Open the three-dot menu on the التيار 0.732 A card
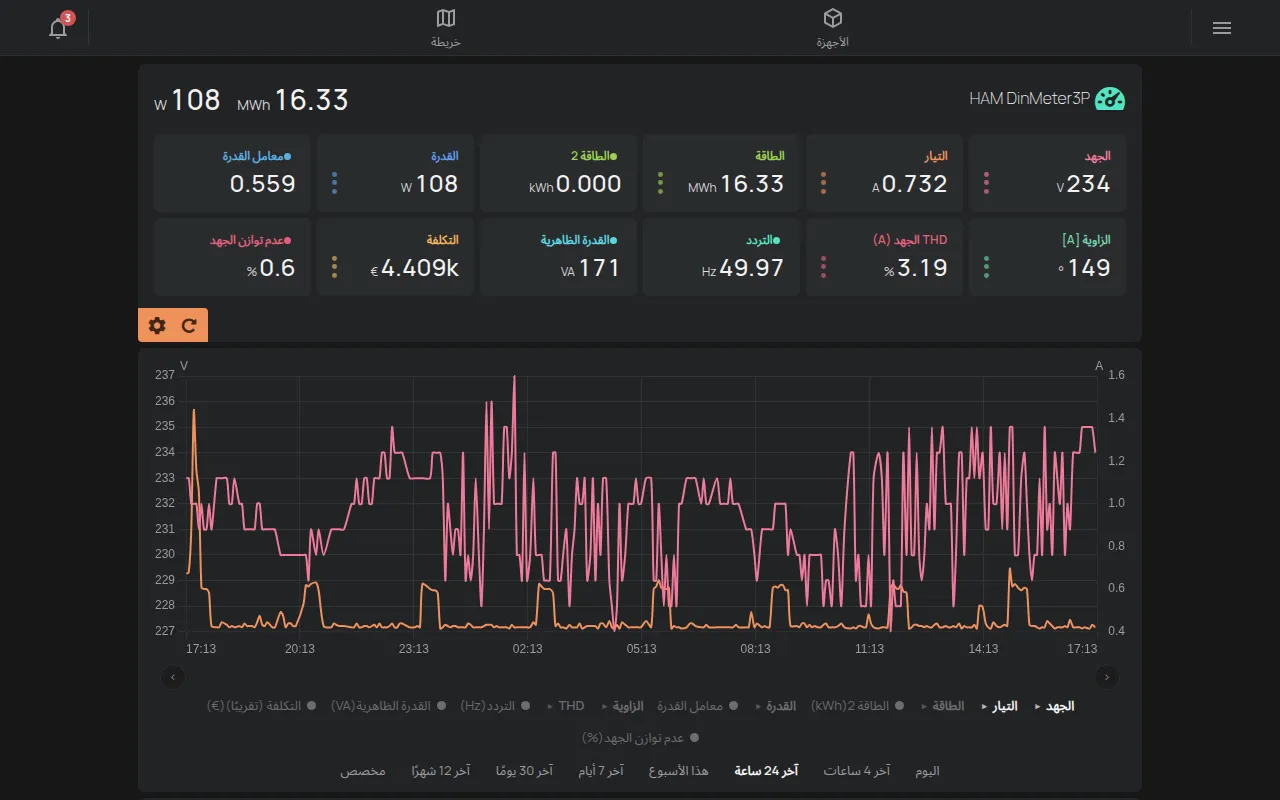 [x=824, y=183]
